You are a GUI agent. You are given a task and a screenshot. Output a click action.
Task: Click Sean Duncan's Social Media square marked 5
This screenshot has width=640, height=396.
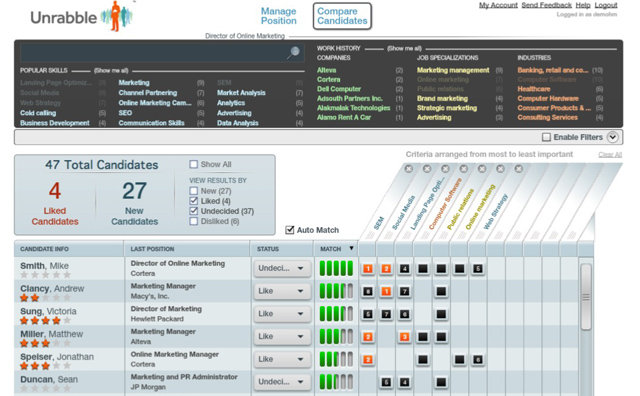coord(386,382)
